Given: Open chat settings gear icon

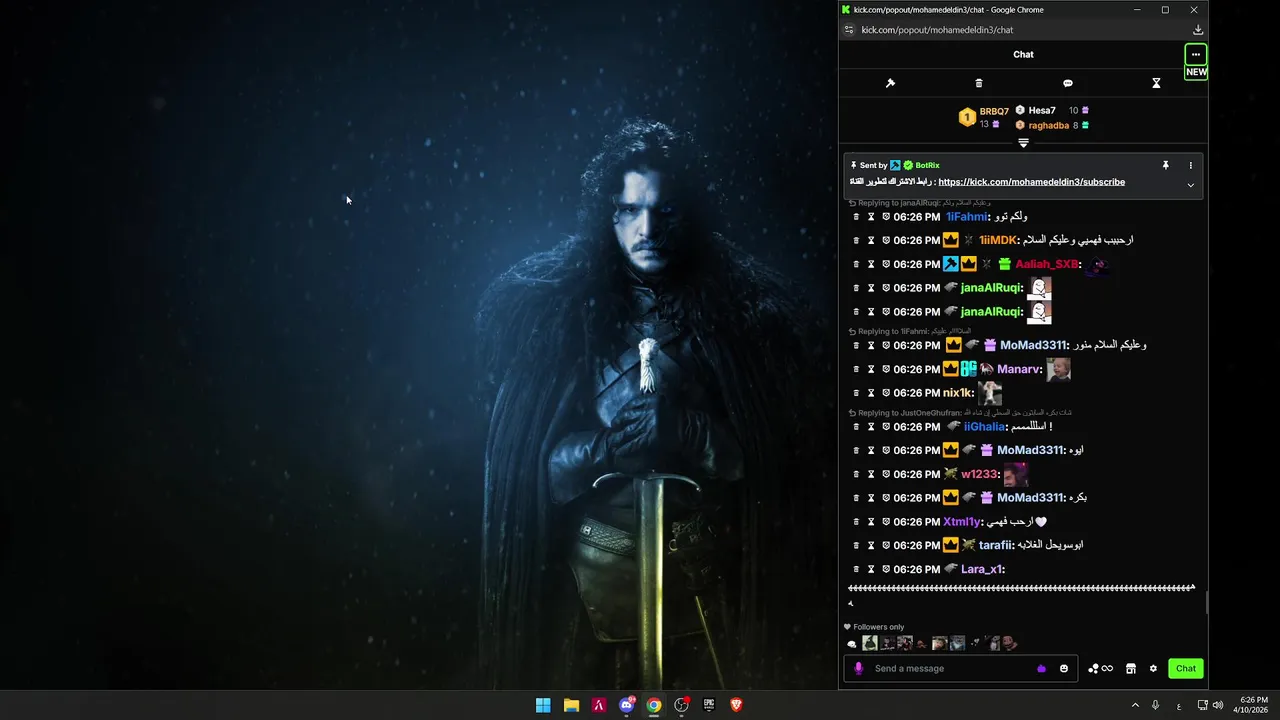Looking at the screenshot, I should (1153, 669).
